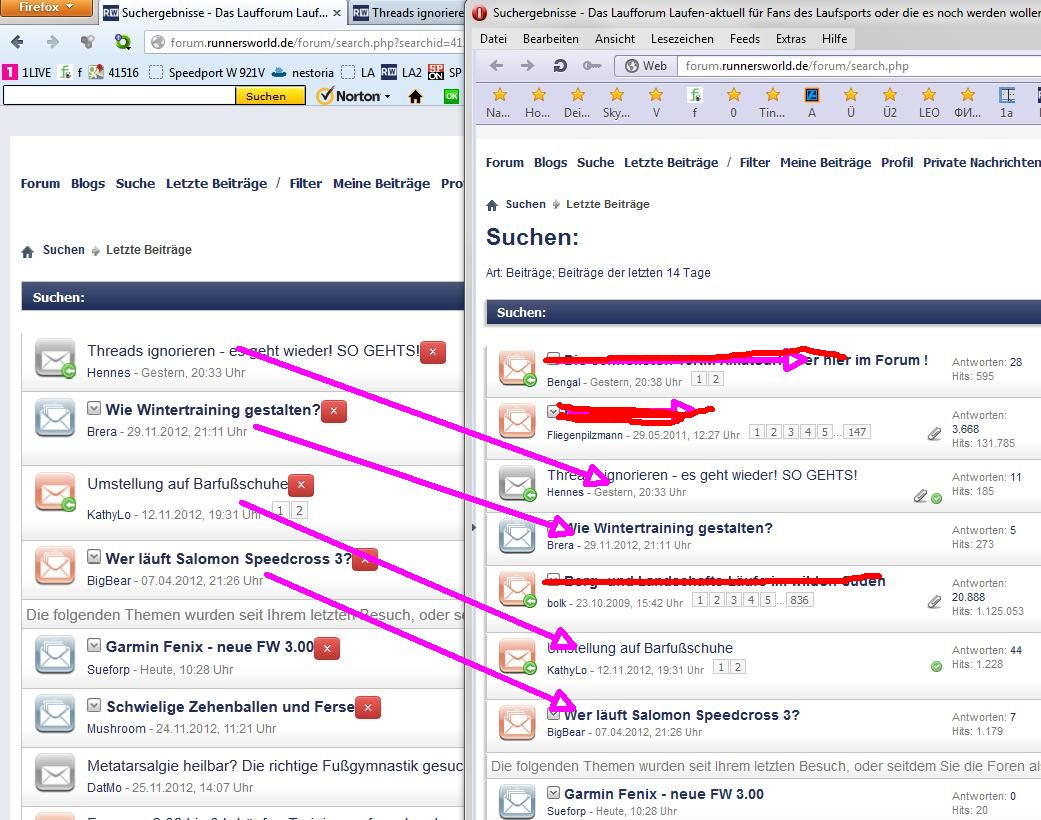Expand the arrow icon before Schwielige Zehenballen thread
1041x820 pixels.
(94, 706)
